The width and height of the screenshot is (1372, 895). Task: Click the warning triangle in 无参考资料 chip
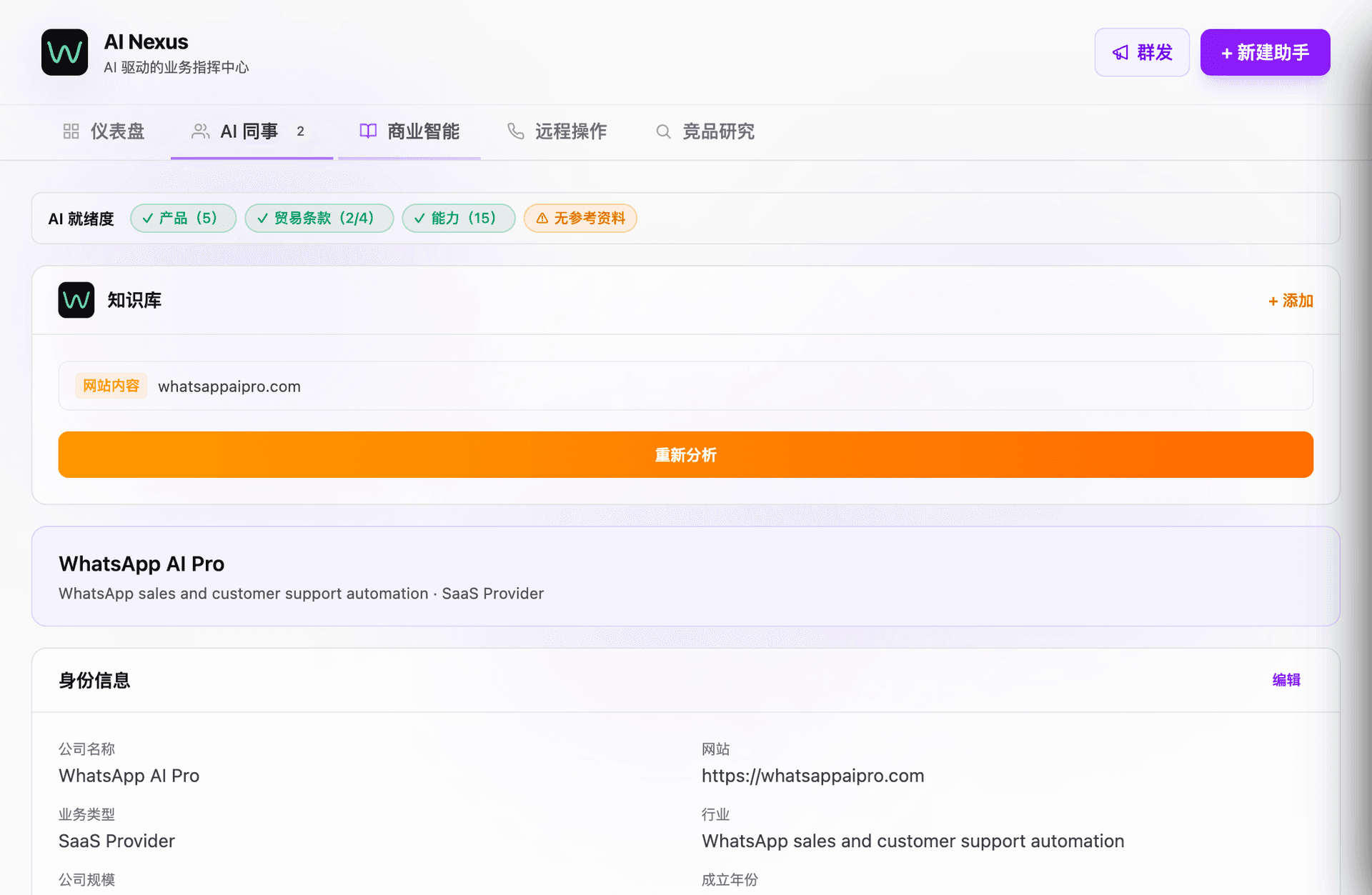(x=542, y=219)
